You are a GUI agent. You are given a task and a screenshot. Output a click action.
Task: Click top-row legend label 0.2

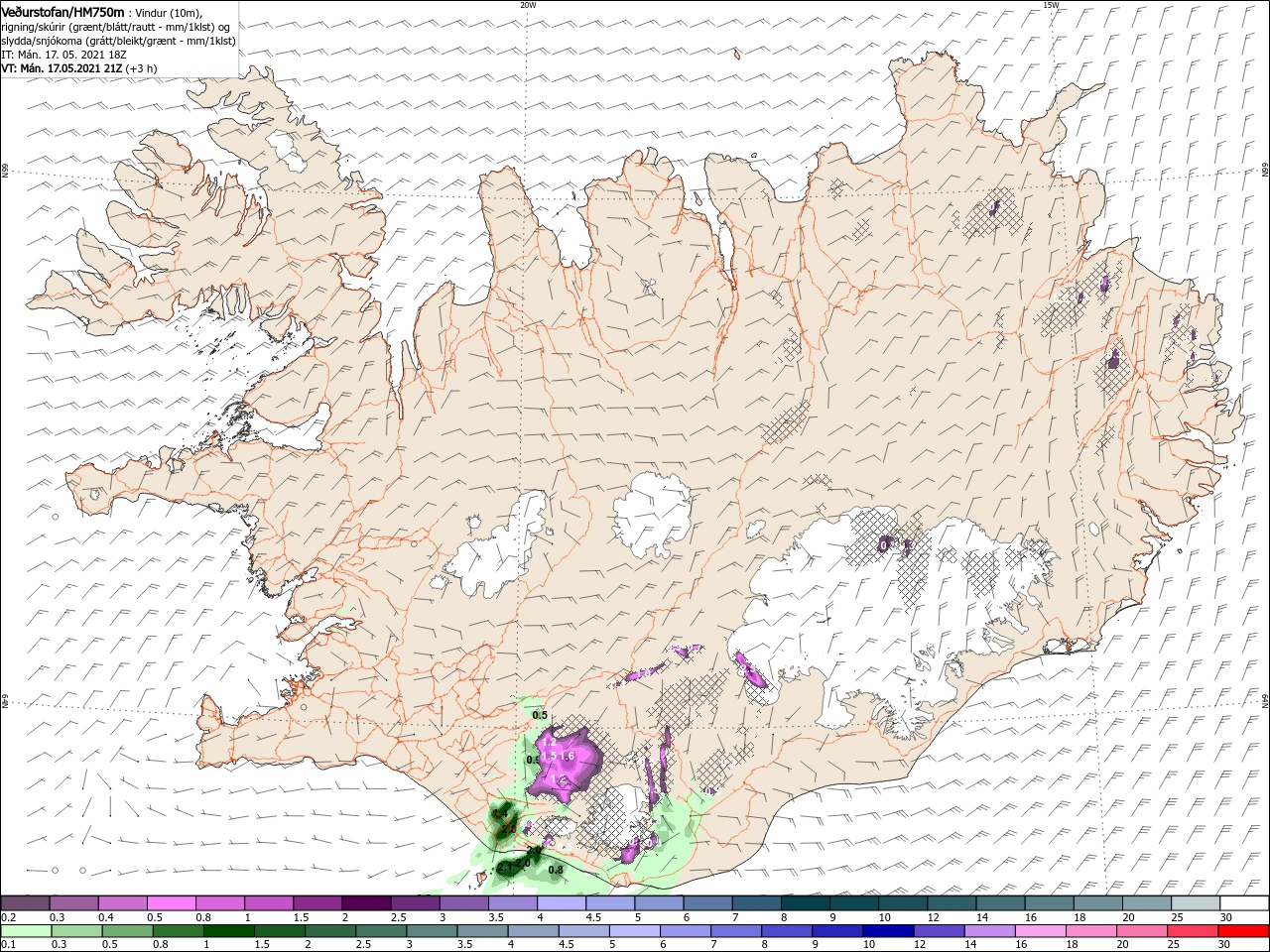[x=8, y=917]
